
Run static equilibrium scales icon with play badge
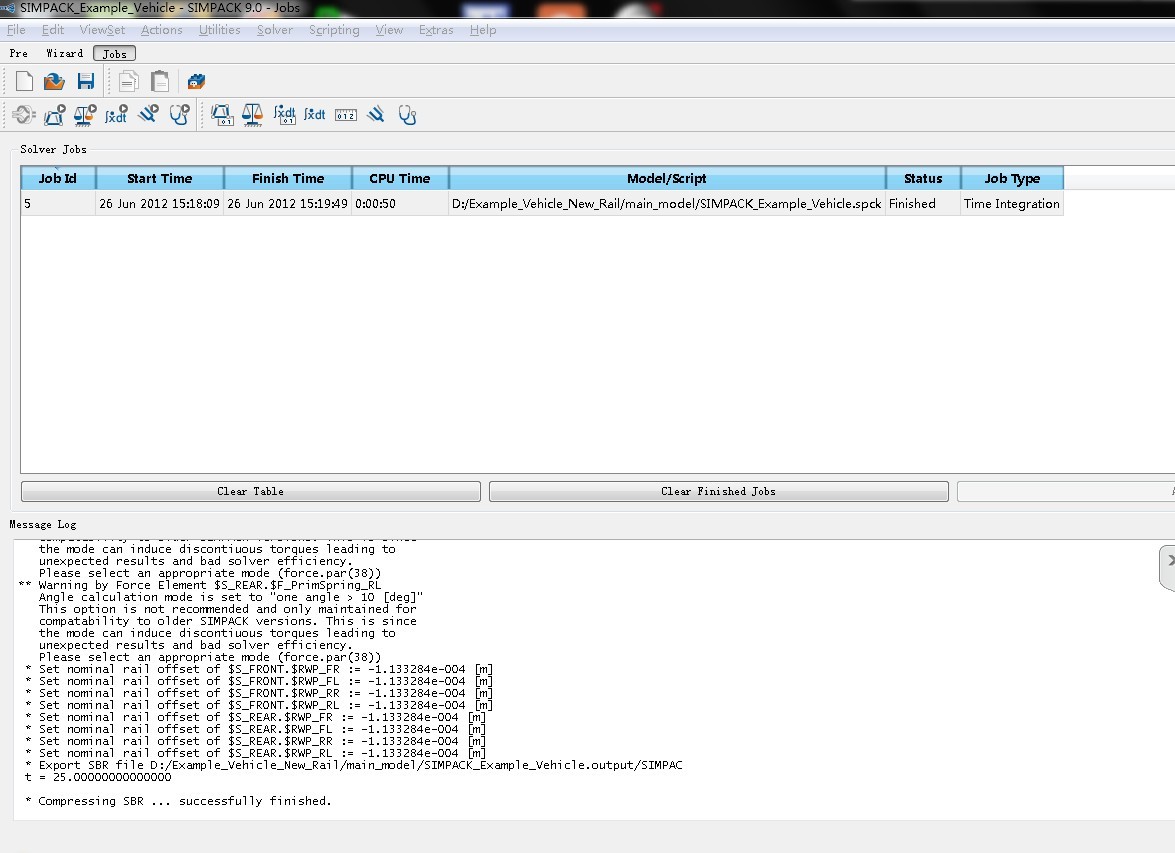85,115
